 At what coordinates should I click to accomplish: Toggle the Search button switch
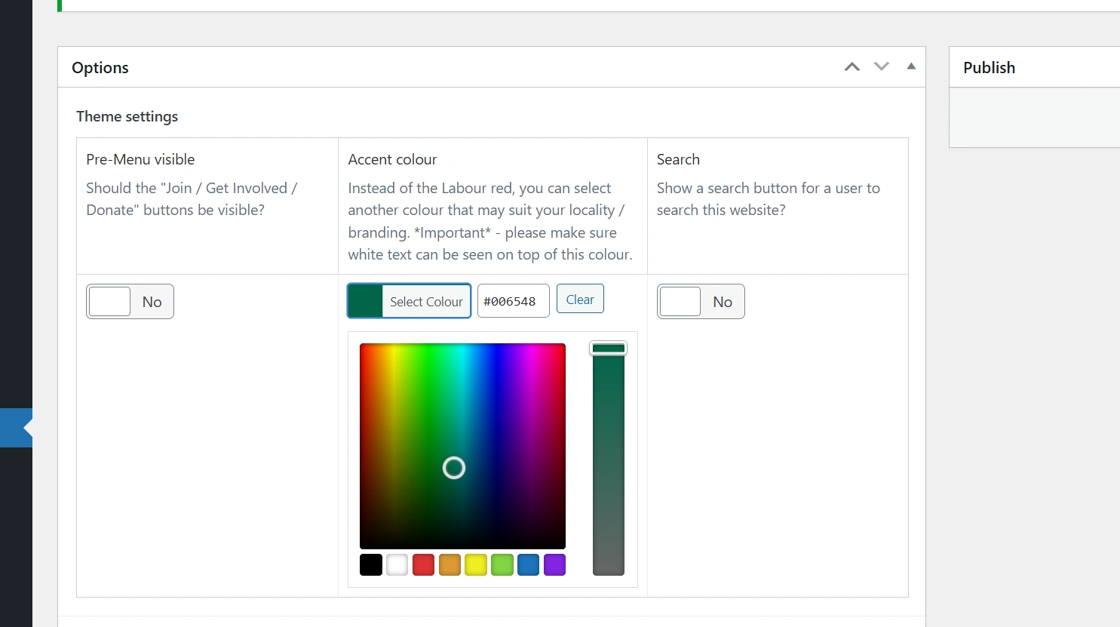pos(701,301)
